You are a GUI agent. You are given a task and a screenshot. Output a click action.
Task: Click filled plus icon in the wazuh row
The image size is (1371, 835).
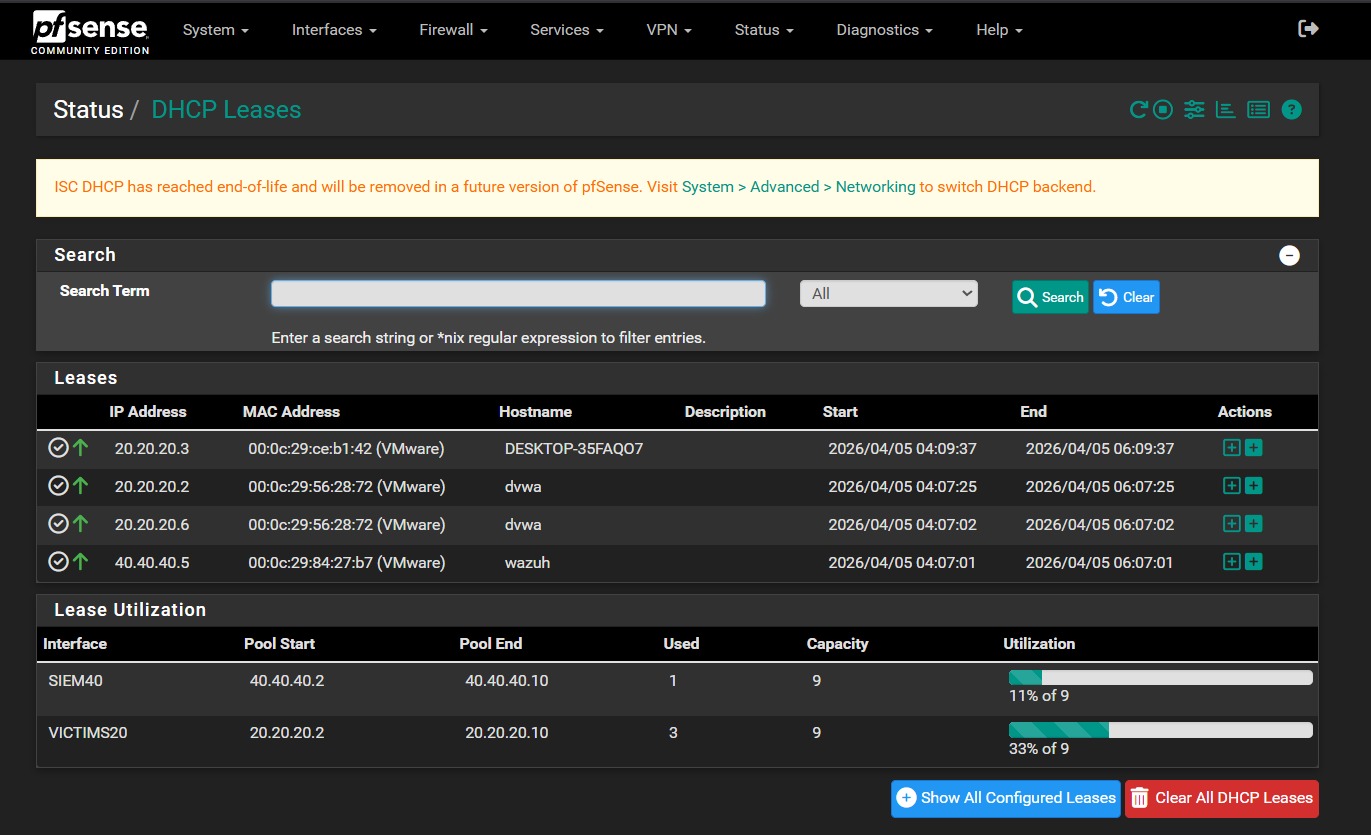coord(1254,562)
